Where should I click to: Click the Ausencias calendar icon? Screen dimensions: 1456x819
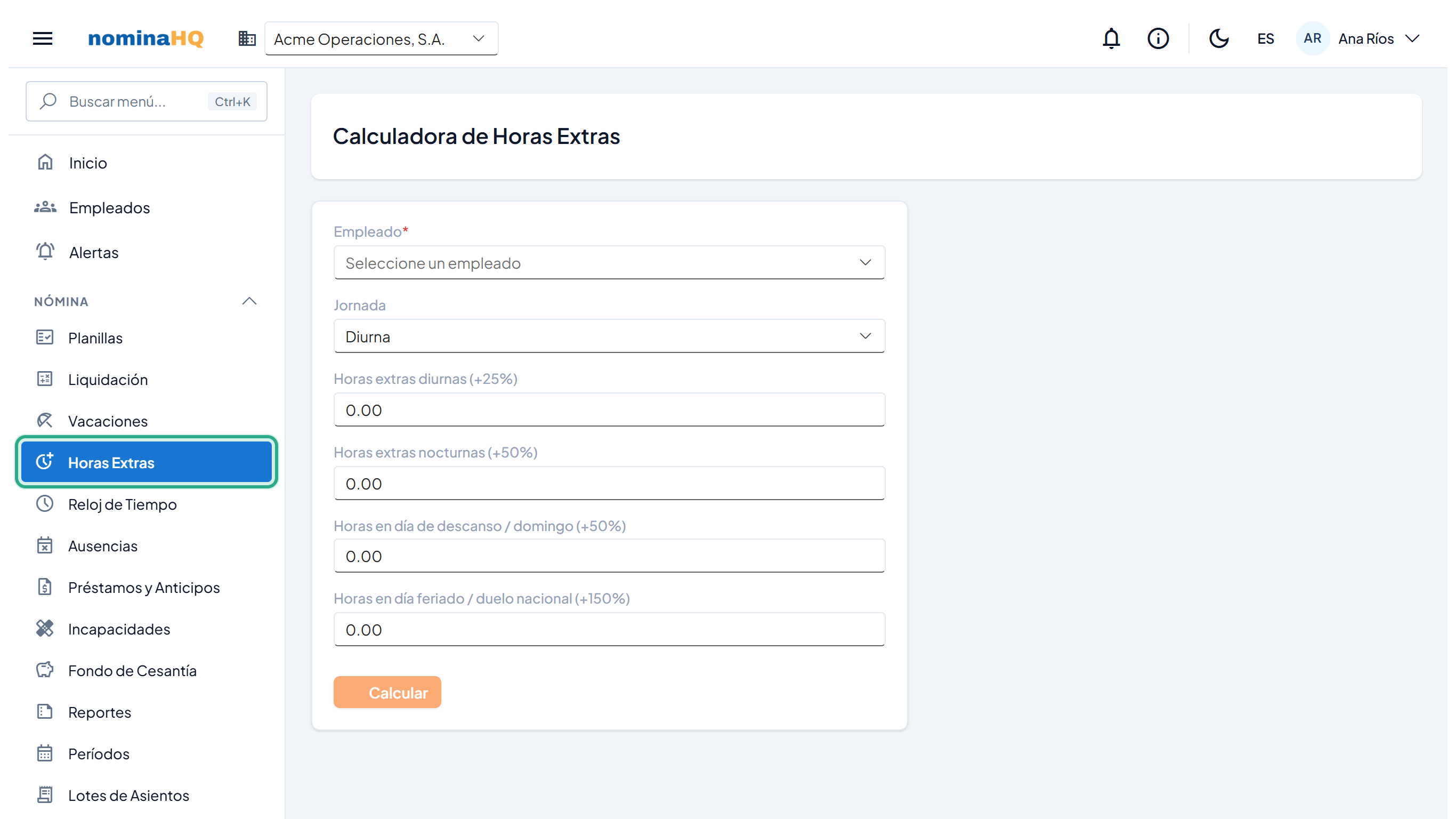click(x=45, y=546)
